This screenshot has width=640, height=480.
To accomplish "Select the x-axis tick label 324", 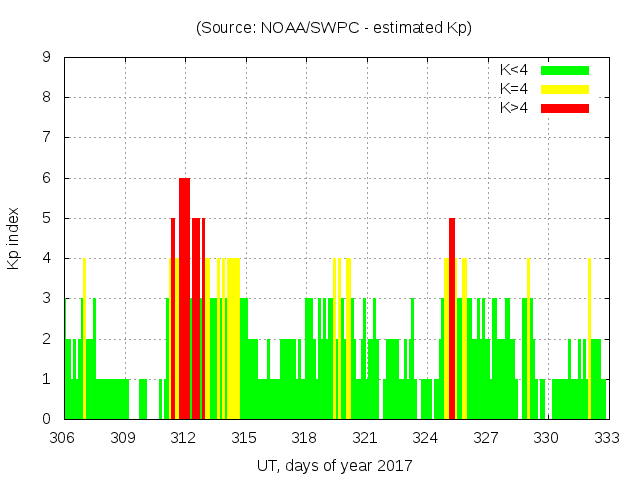I will coord(426,437).
